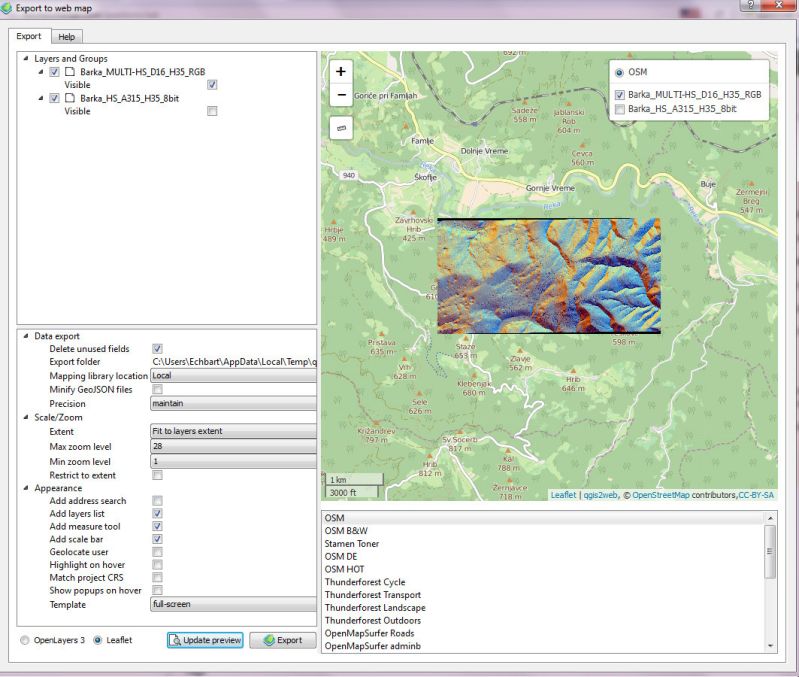The image size is (799, 677).
Task: Activate the measure tool on map
Action: (x=341, y=128)
